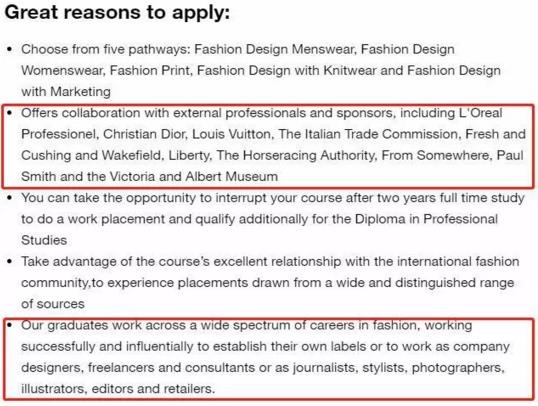The image size is (538, 406).
Task: Click 'Diploma in Professional' text
Action: tap(426, 219)
